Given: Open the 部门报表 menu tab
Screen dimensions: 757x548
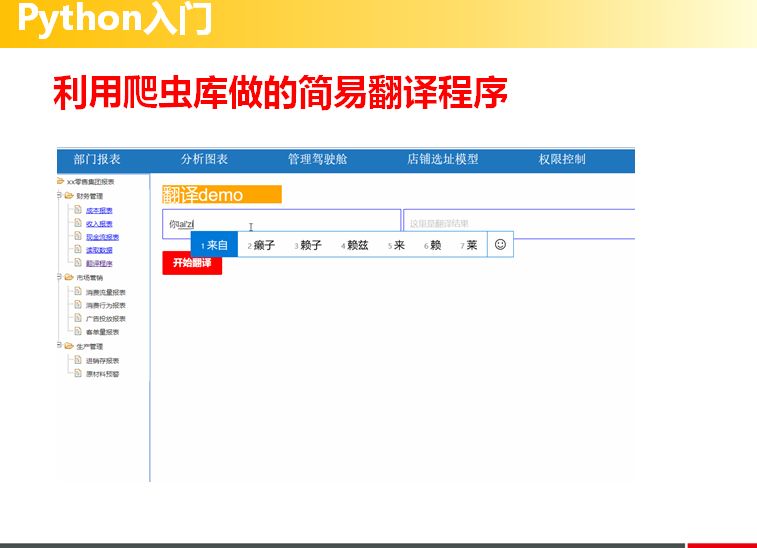Looking at the screenshot, I should point(97,159).
